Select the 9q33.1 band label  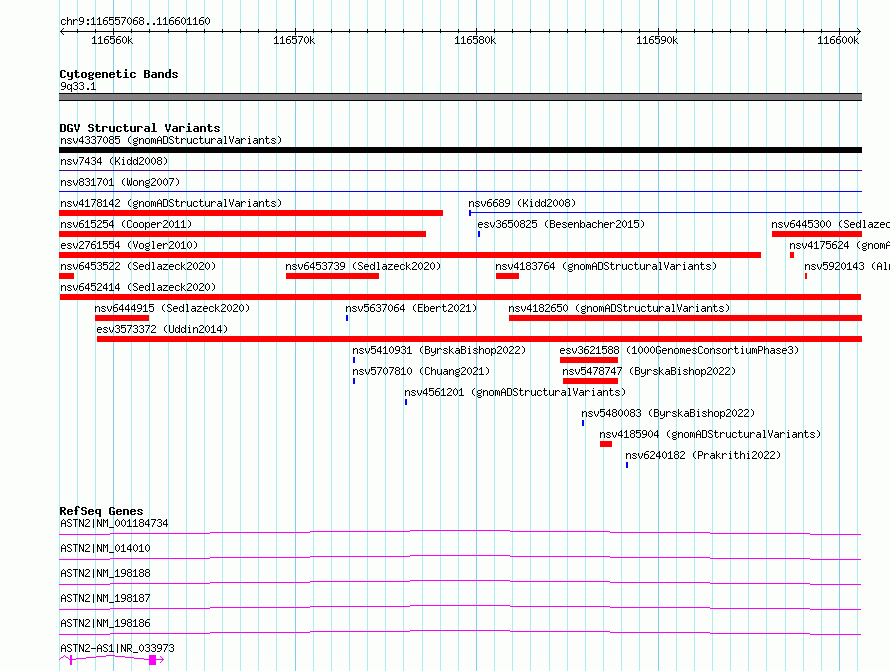click(78, 86)
